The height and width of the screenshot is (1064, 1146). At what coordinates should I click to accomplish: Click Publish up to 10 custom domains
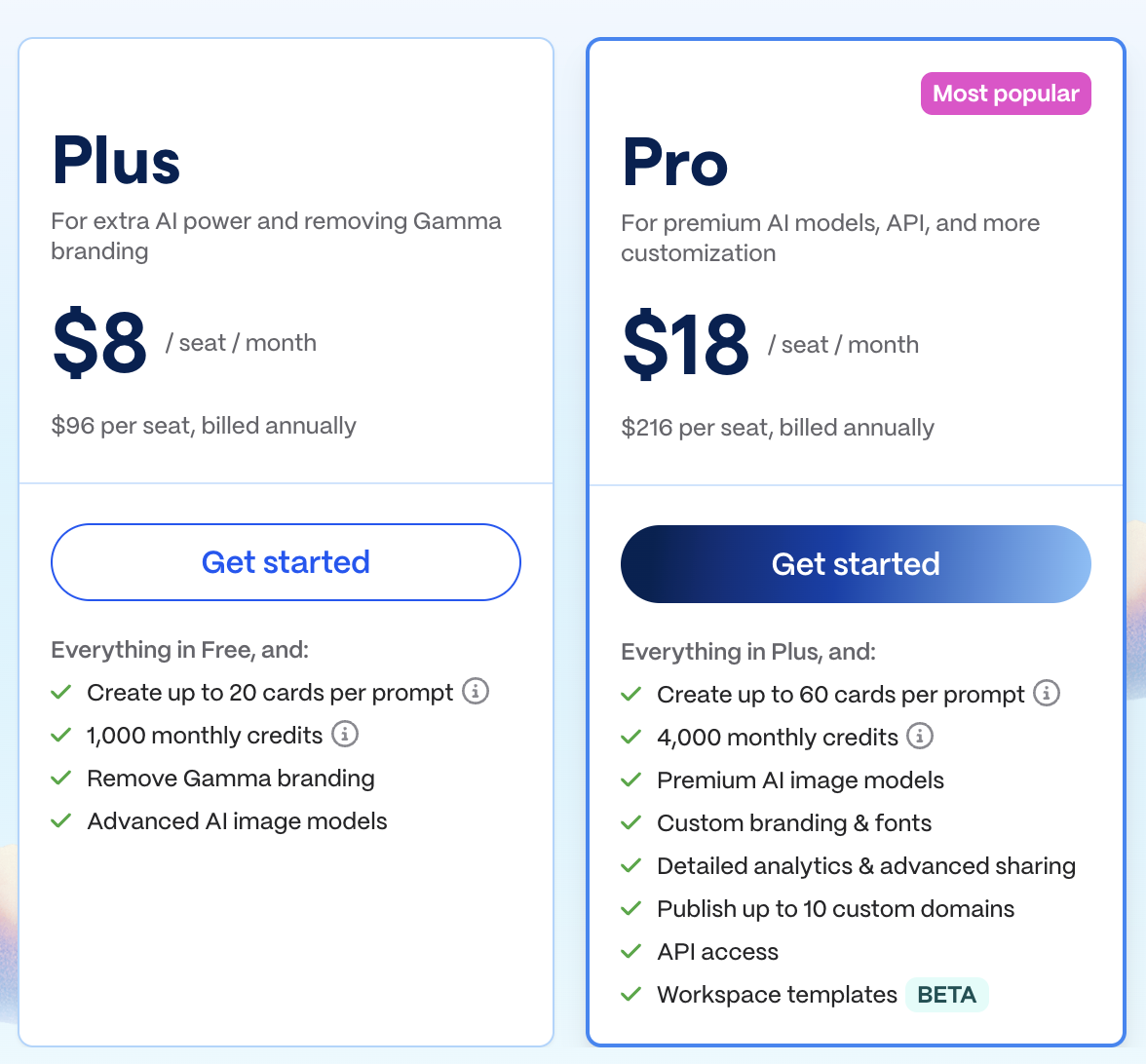[835, 909]
